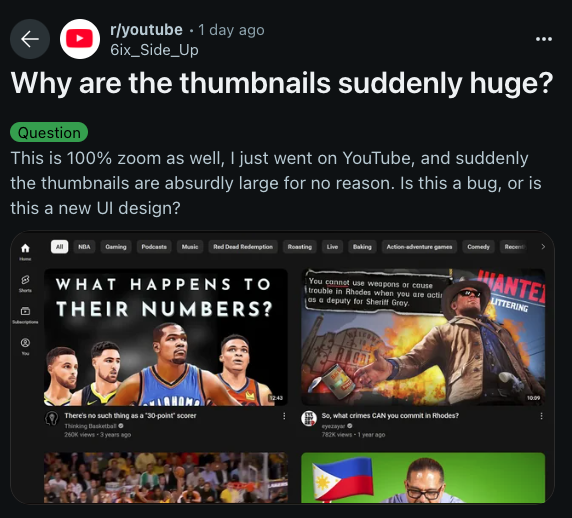
Task: Open the What Happens To Their Numbers thumbnail
Action: click(x=166, y=337)
